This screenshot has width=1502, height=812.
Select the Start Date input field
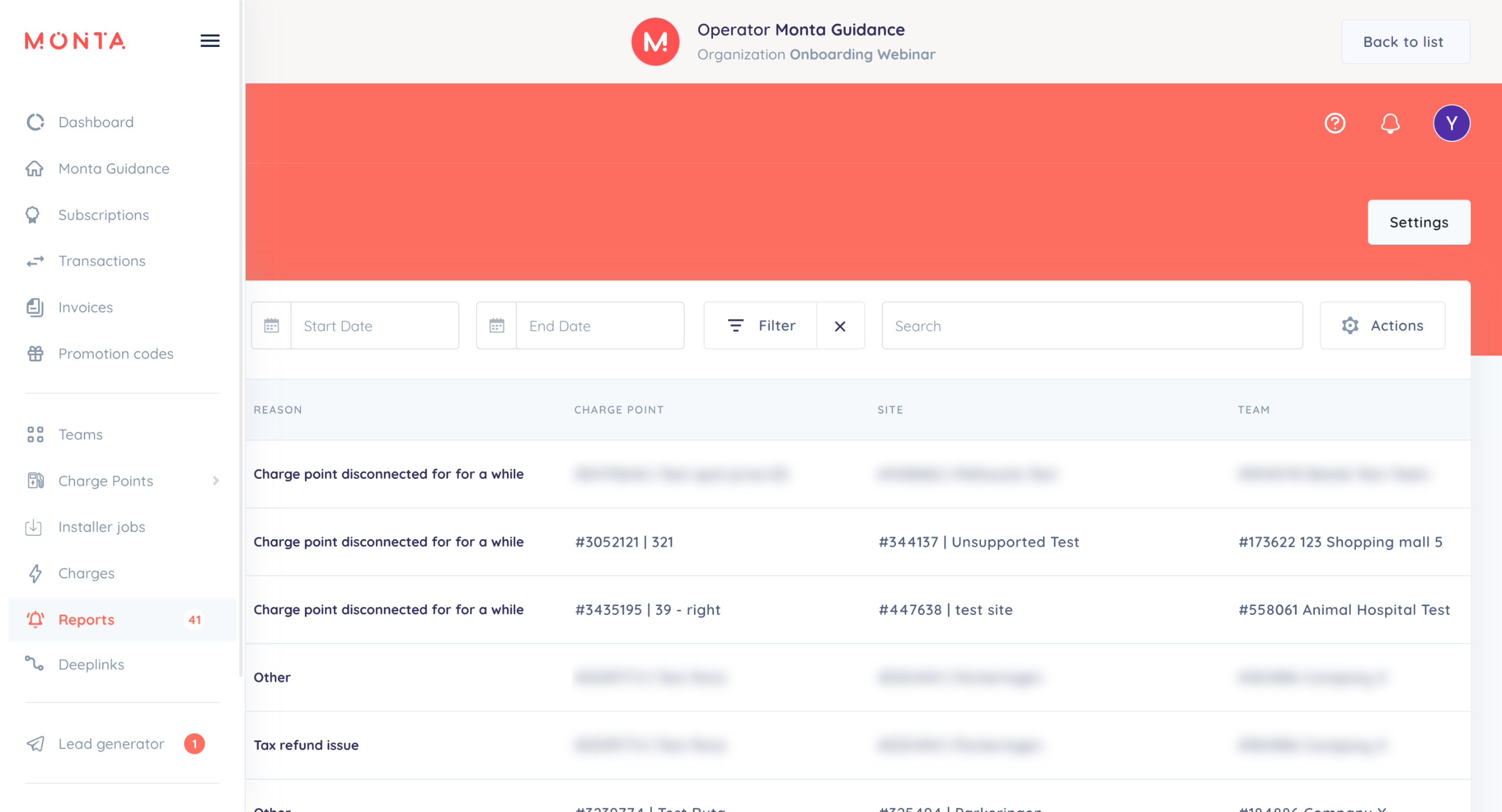pos(374,326)
